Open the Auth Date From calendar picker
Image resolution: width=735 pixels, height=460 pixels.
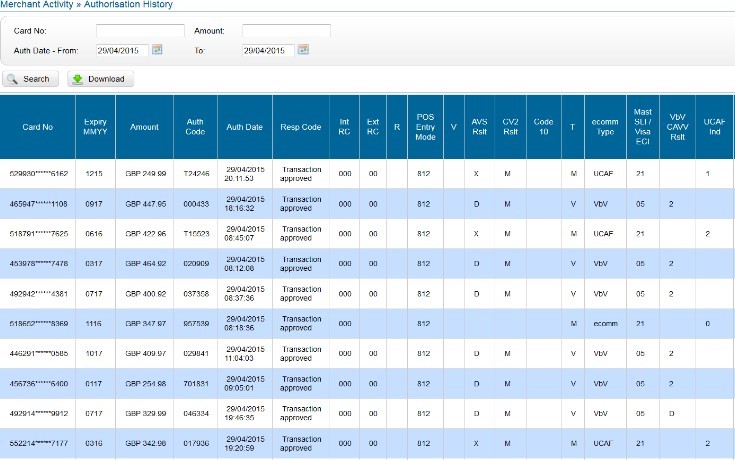click(157, 49)
